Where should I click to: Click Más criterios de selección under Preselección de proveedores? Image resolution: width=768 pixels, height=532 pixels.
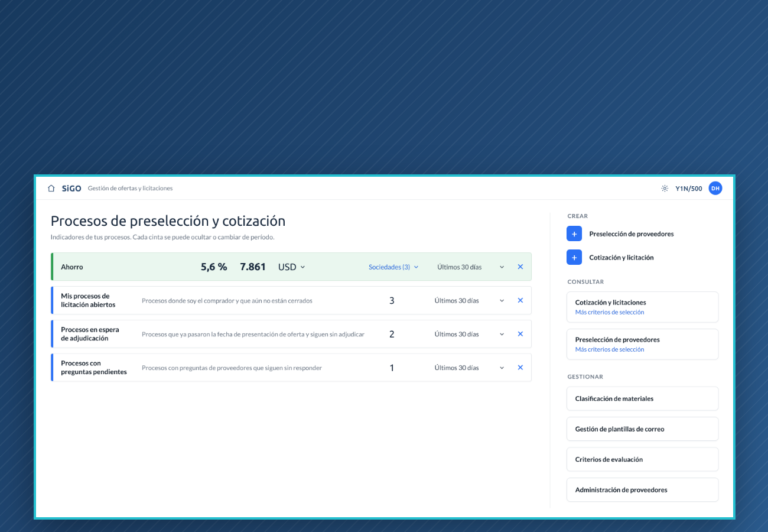click(609, 349)
